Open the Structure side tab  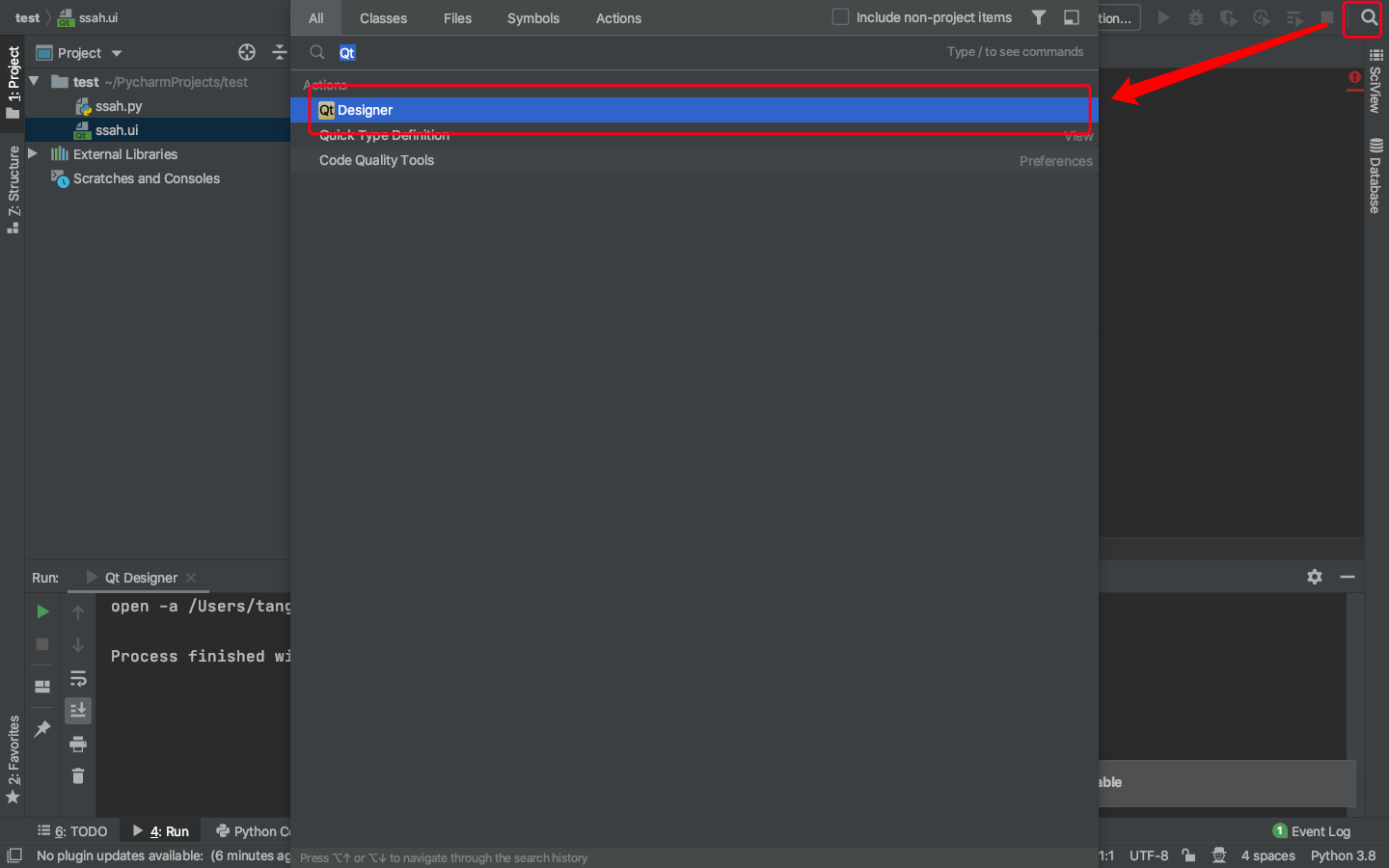tap(13, 189)
